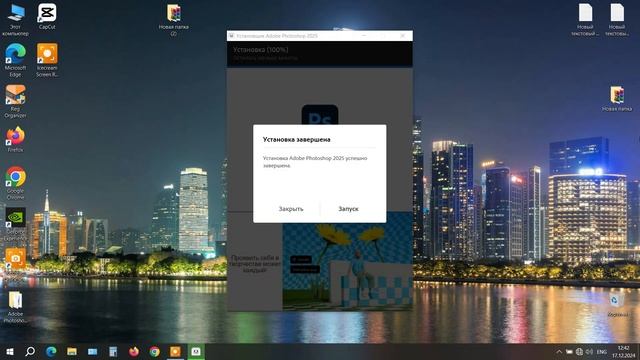This screenshot has width=640, height=360.
Task: Launch Chrome from the taskbar
Action: [154, 351]
